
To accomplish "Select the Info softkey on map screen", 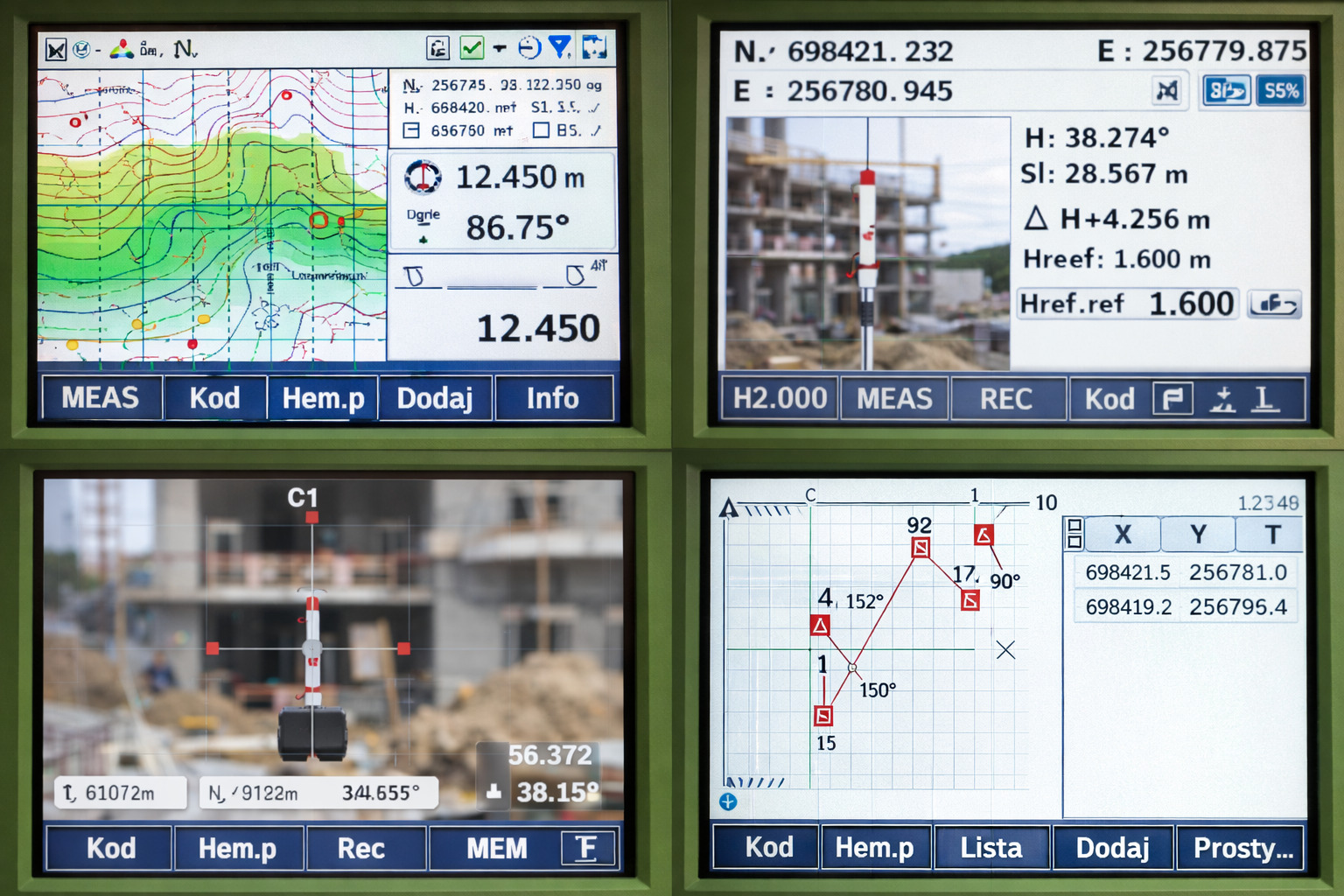I will [x=553, y=398].
